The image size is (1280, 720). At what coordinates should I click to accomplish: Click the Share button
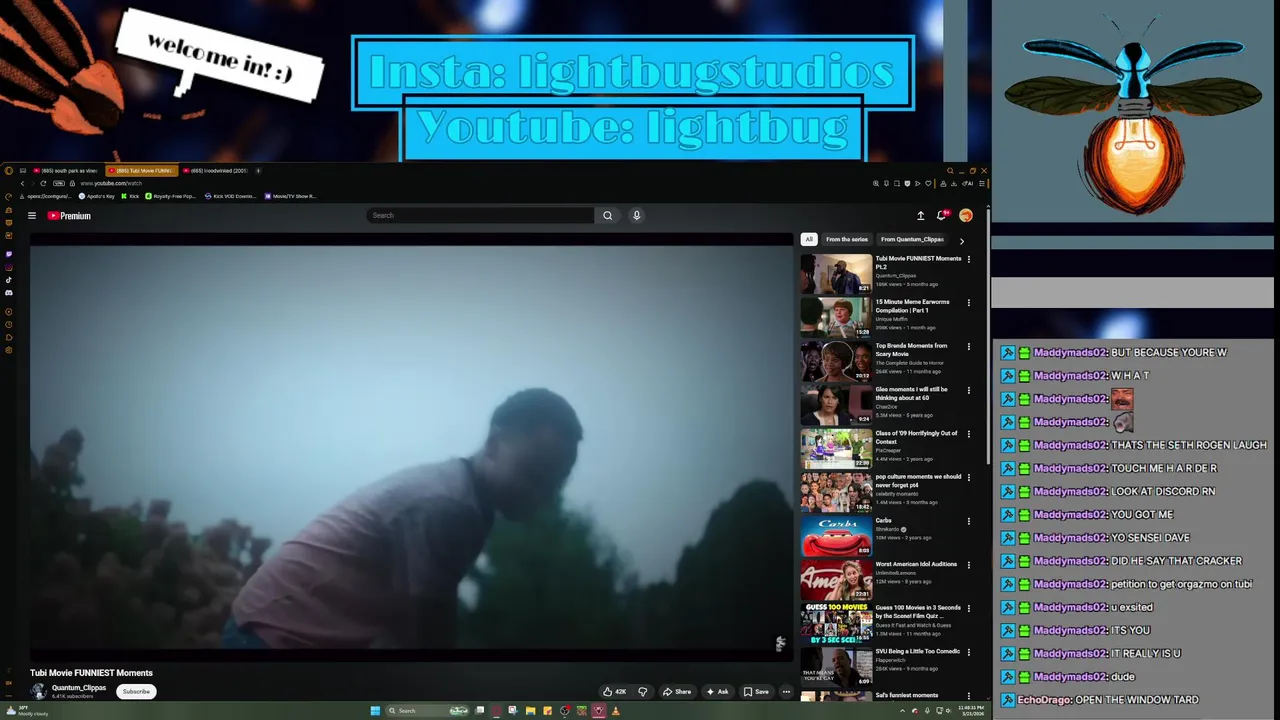point(677,691)
